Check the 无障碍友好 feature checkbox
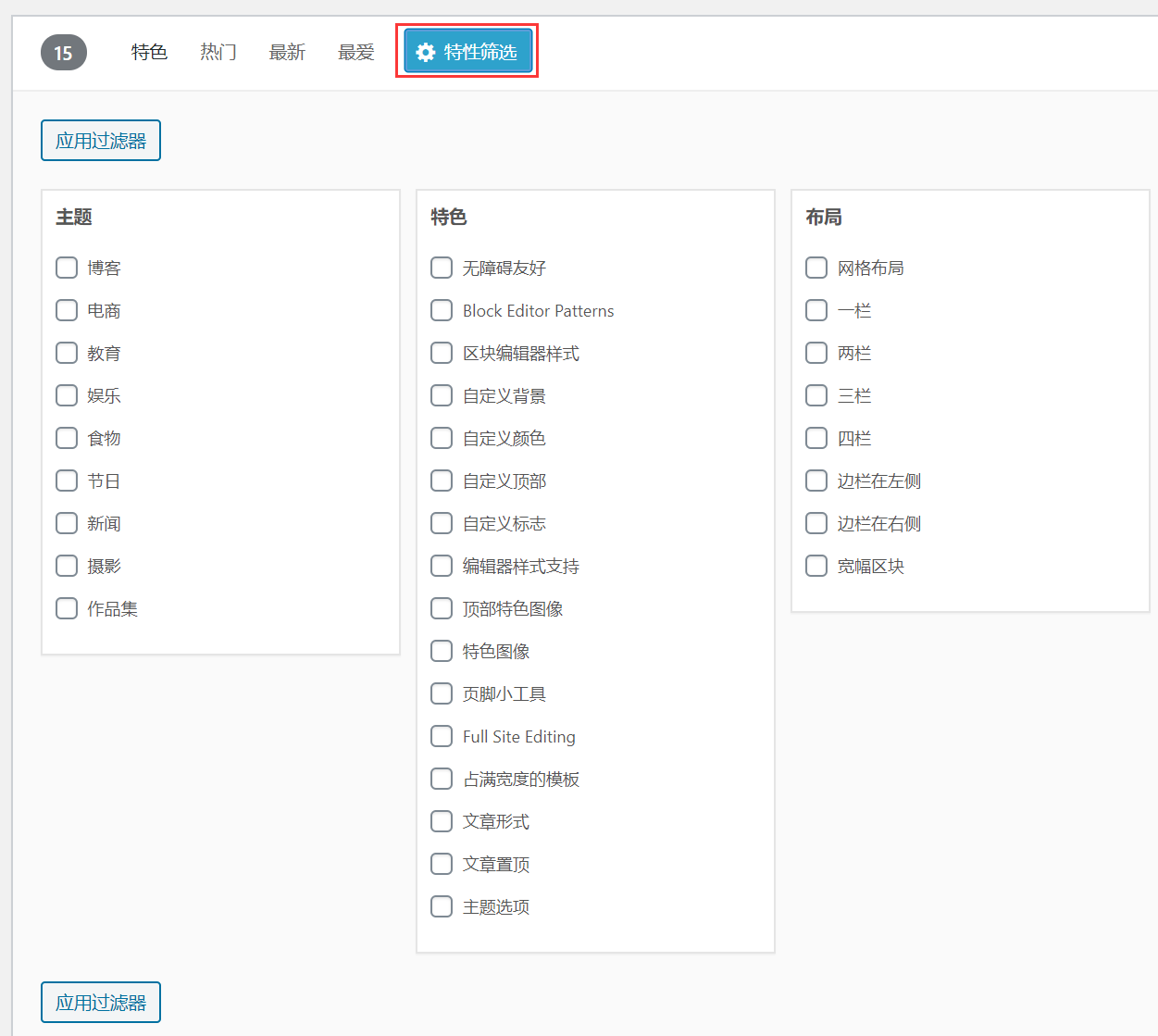 442,268
